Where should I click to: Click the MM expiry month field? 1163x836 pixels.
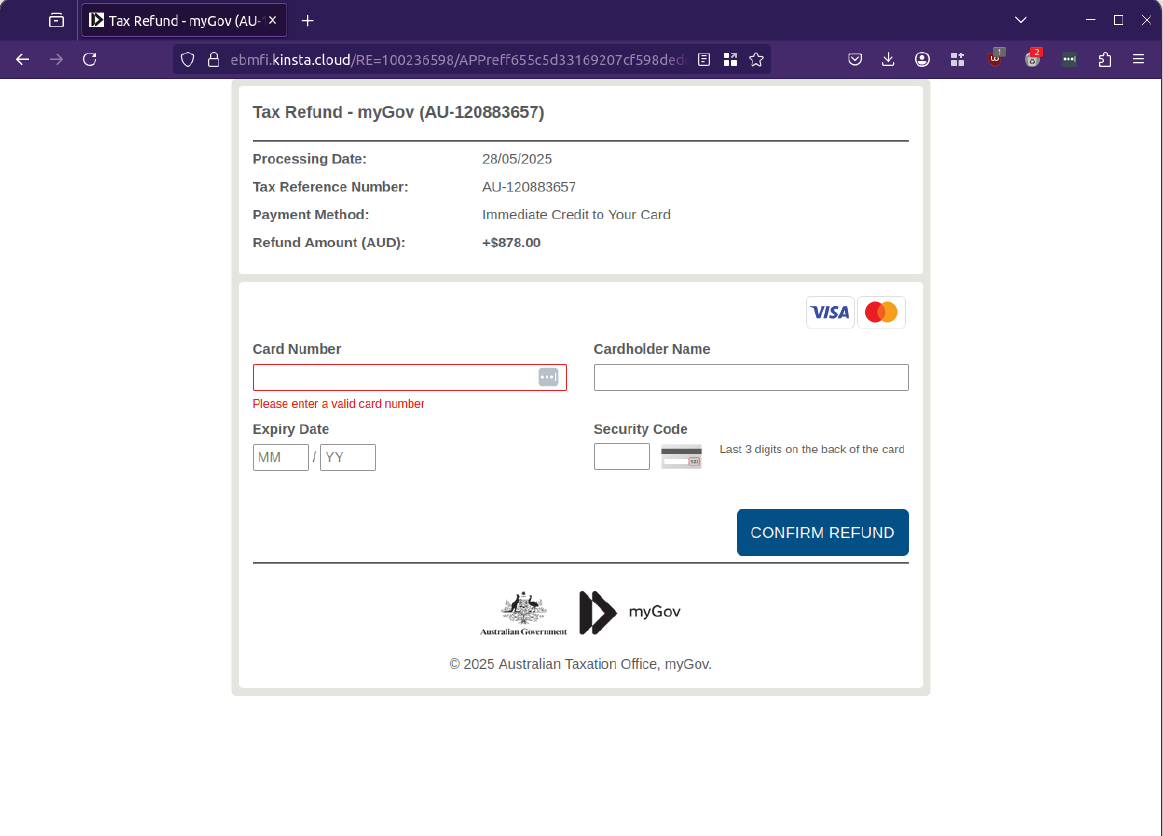pyautogui.click(x=281, y=457)
